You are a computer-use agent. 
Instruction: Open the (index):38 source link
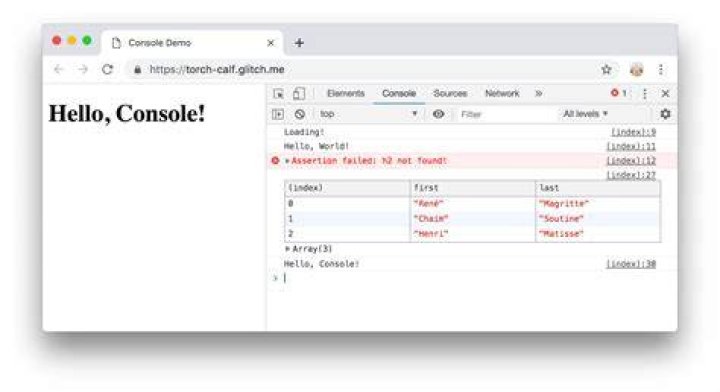[631, 264]
